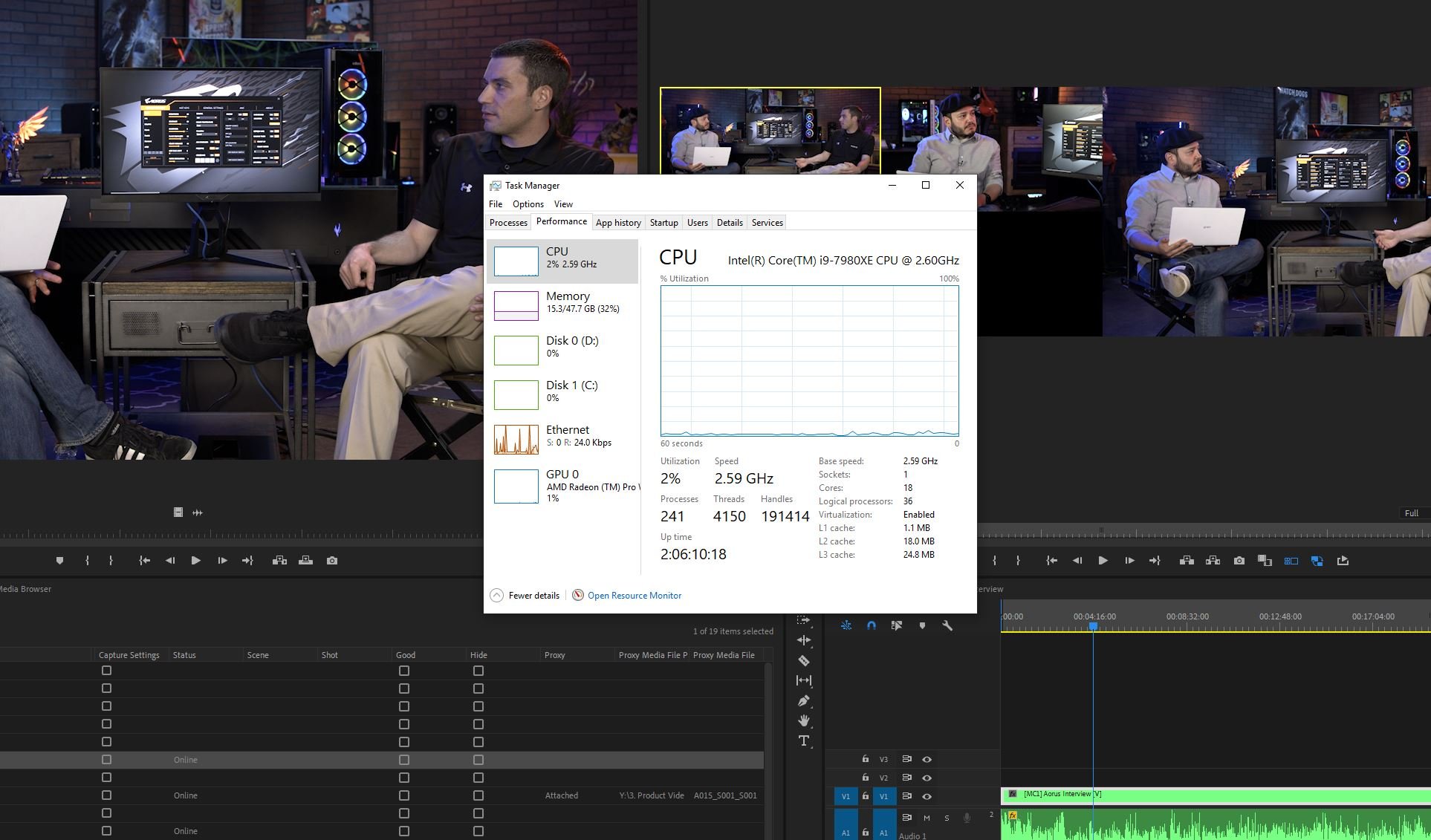Export frame from Source monitor
Image resolution: width=1431 pixels, height=840 pixels.
(x=332, y=561)
